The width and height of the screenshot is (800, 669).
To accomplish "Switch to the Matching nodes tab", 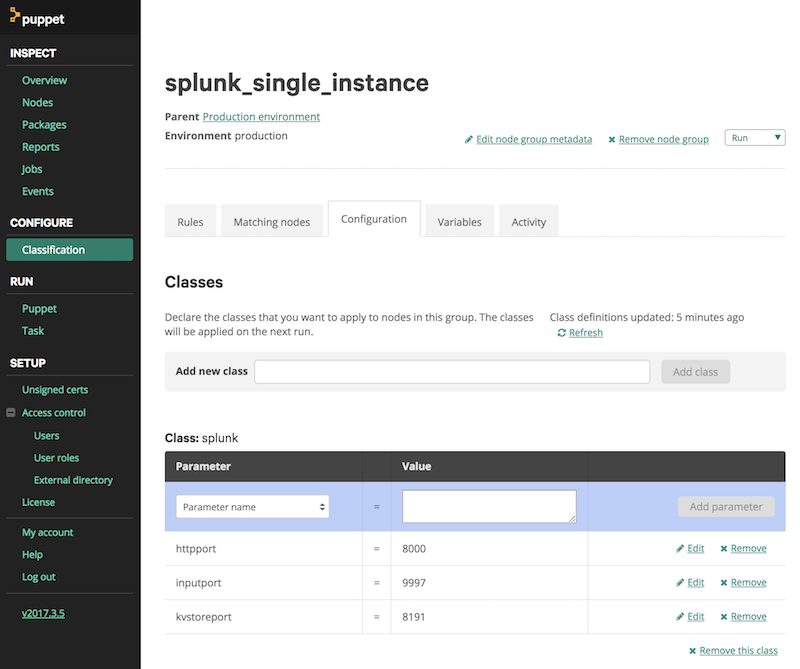I will (272, 222).
